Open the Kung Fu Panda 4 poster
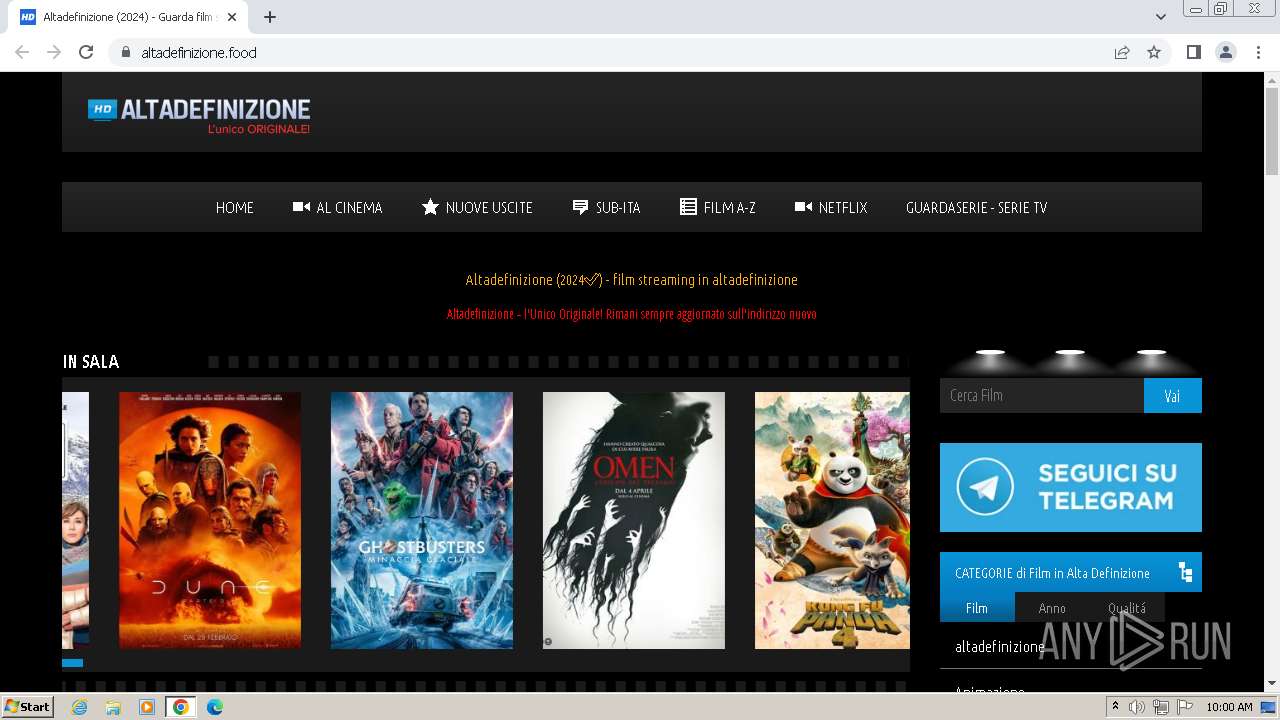This screenshot has height=720, width=1280. coord(832,520)
